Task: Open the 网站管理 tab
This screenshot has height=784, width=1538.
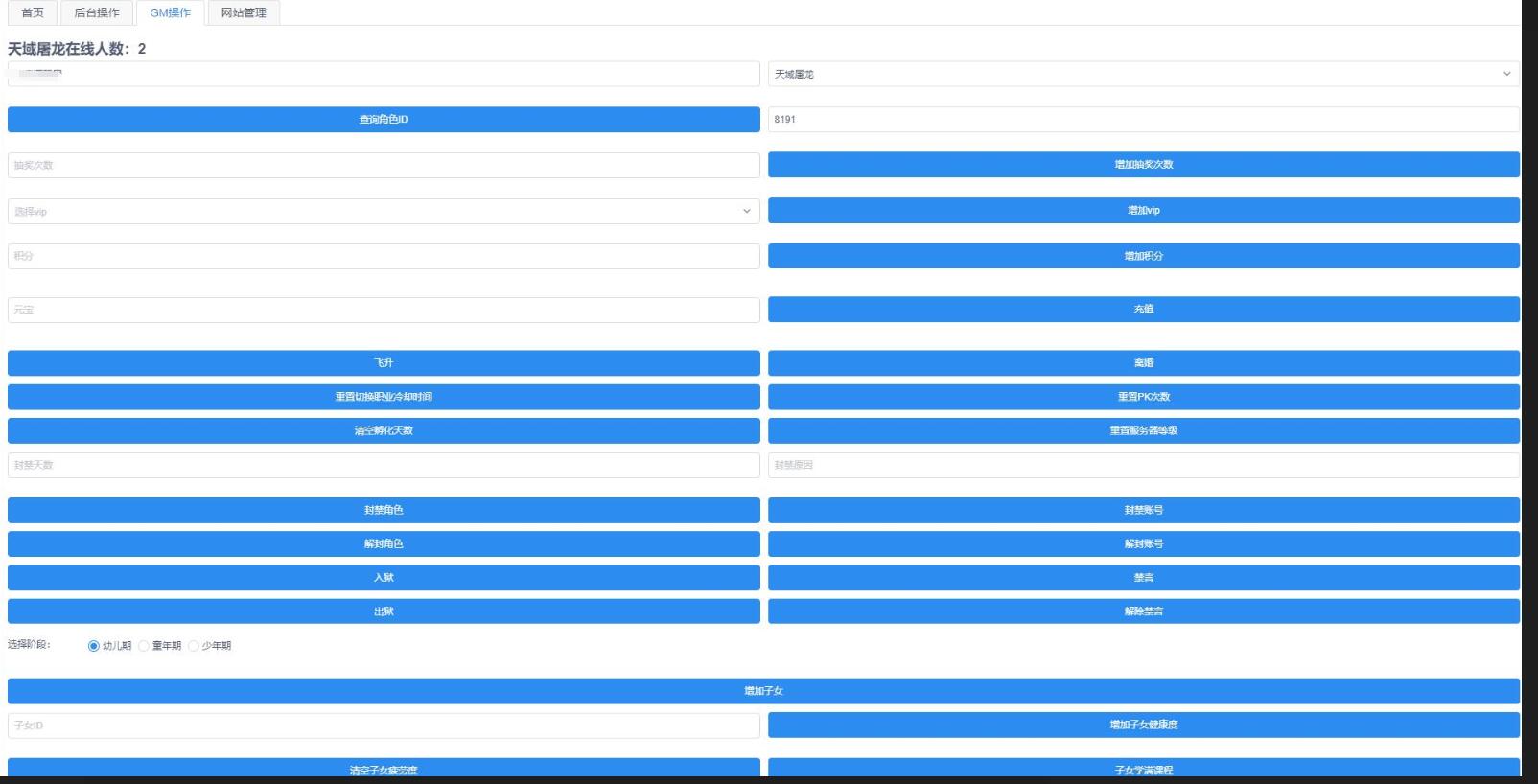Action: (x=244, y=12)
